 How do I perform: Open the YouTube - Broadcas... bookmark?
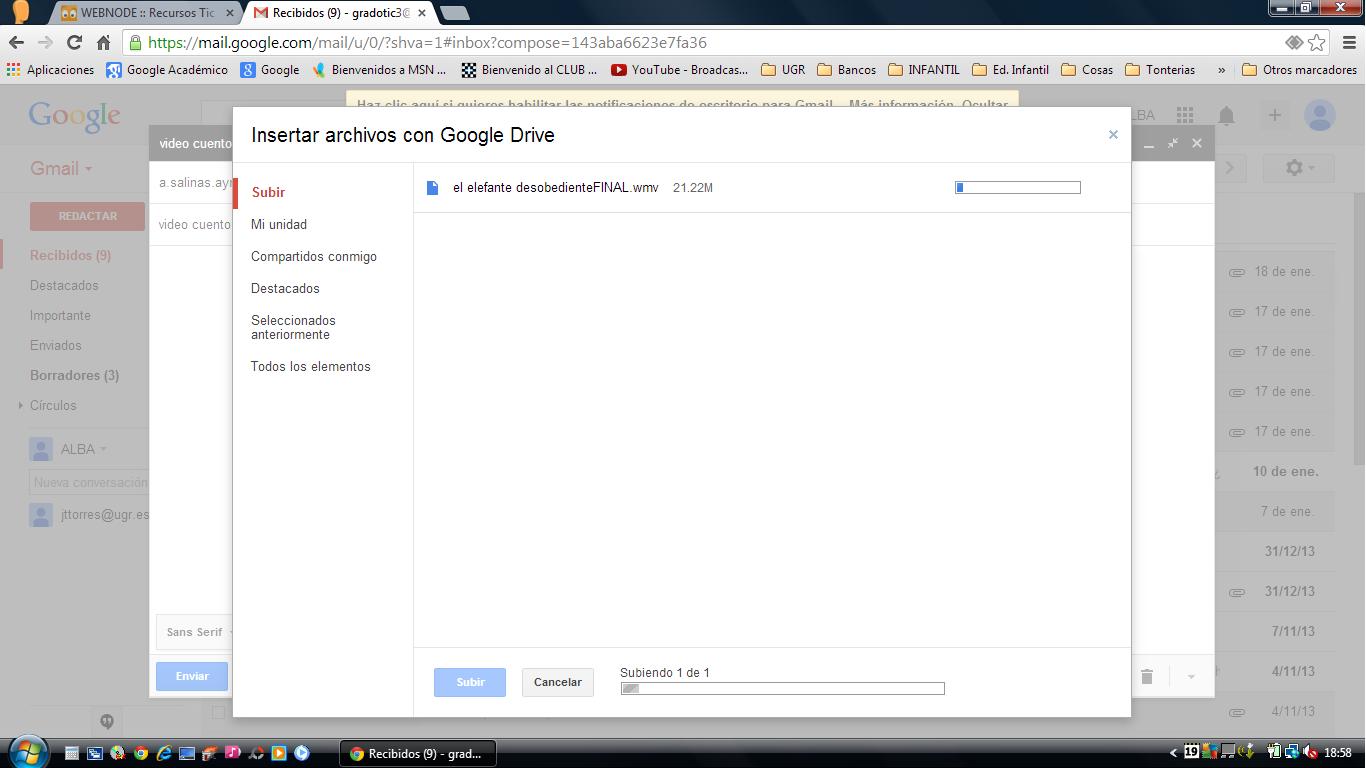click(x=679, y=70)
